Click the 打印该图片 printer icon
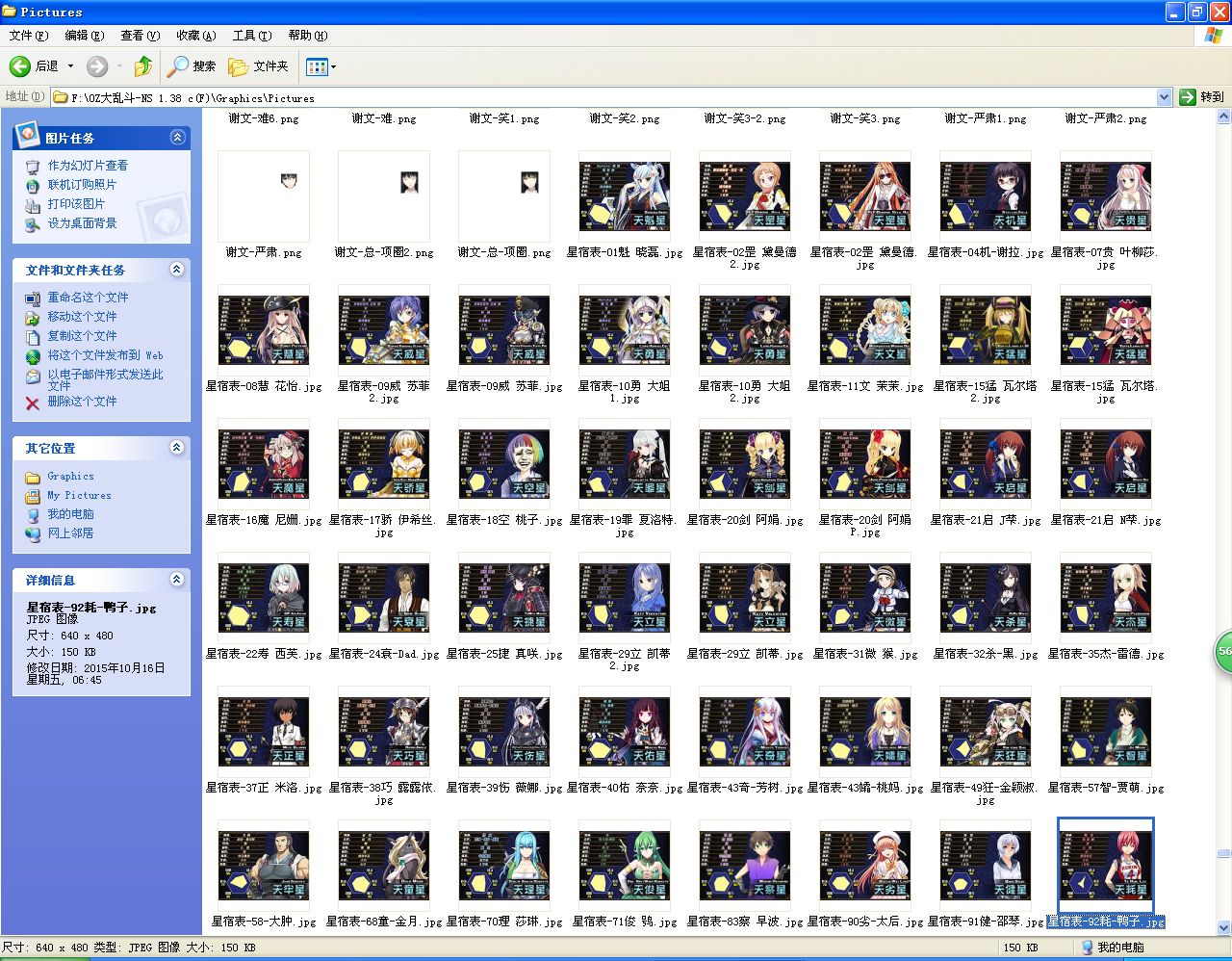Screen dimensions: 1232x961 tap(33, 205)
